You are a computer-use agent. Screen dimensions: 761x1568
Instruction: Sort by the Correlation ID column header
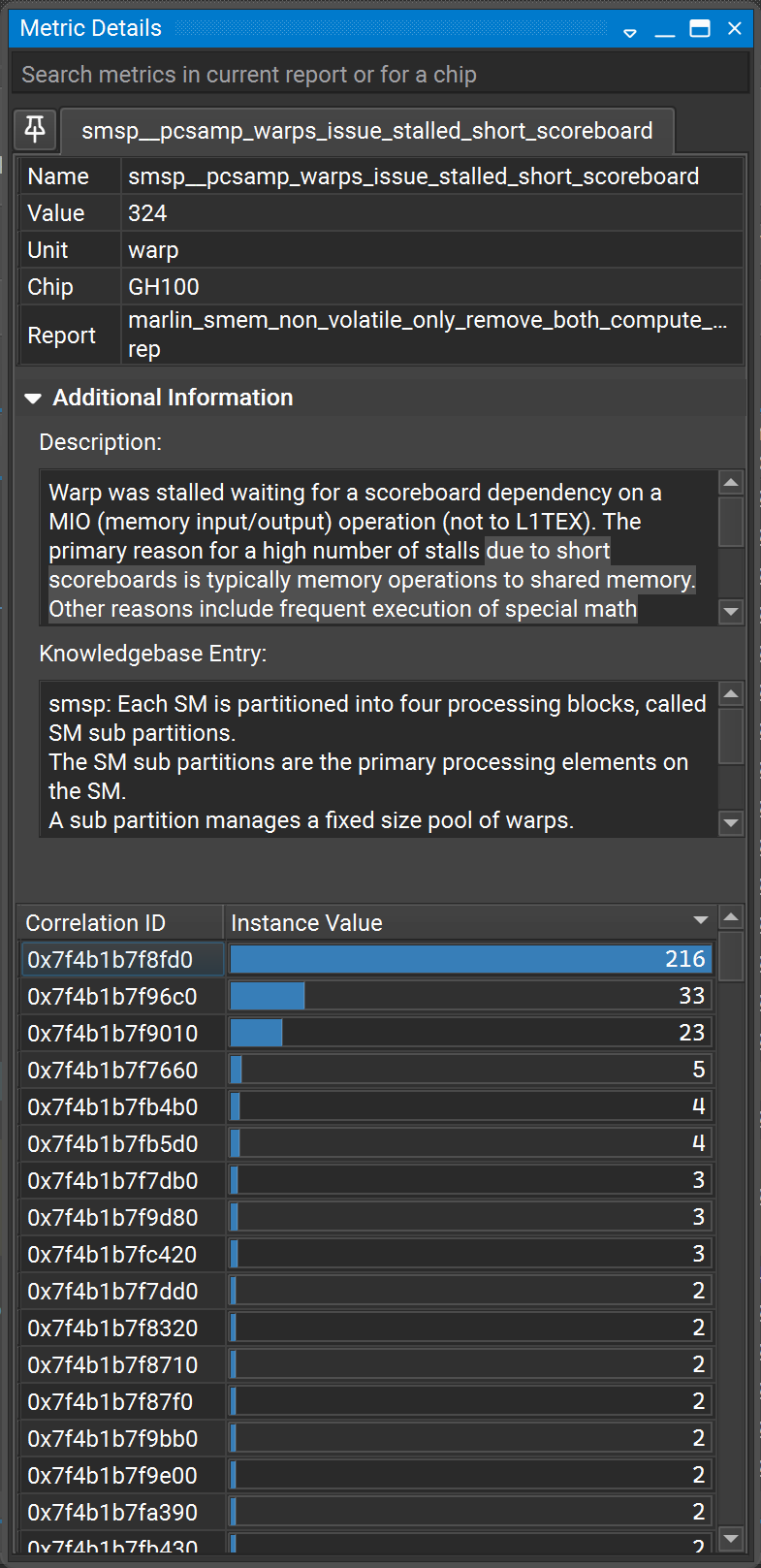[x=121, y=922]
